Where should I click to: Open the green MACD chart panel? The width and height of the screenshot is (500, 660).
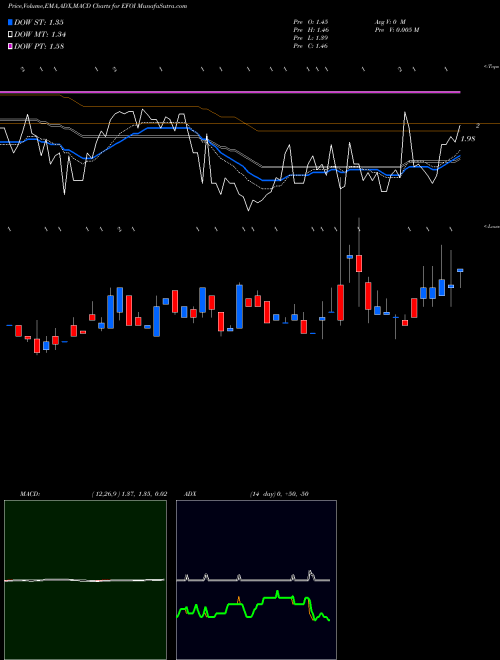85,580
